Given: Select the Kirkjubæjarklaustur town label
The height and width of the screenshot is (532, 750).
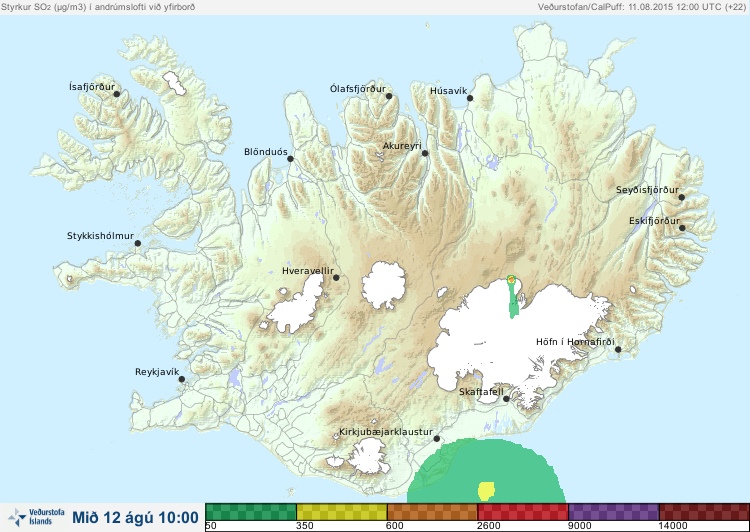Looking at the screenshot, I should [x=386, y=432].
